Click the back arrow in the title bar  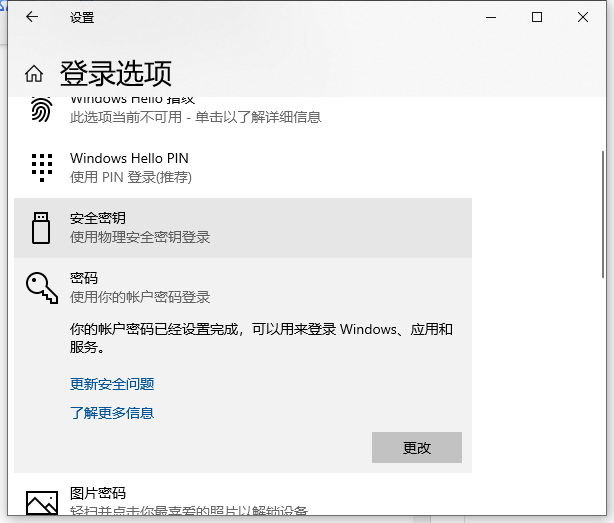(32, 17)
